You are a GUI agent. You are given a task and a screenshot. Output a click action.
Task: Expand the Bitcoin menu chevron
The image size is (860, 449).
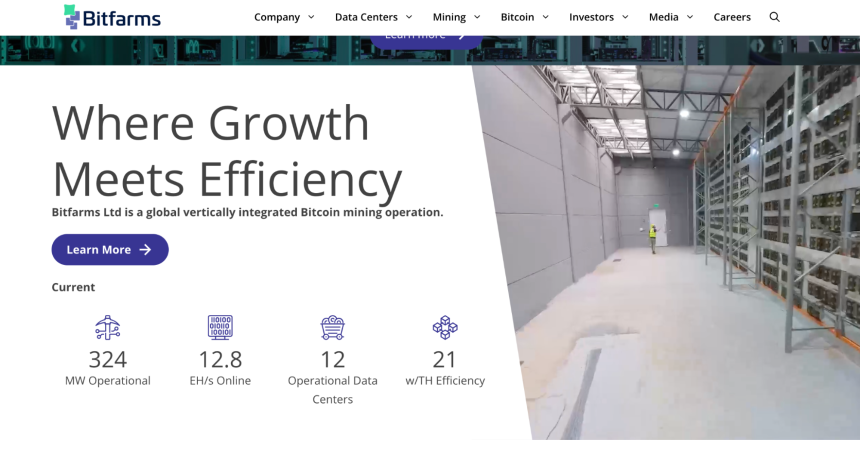[546, 17]
